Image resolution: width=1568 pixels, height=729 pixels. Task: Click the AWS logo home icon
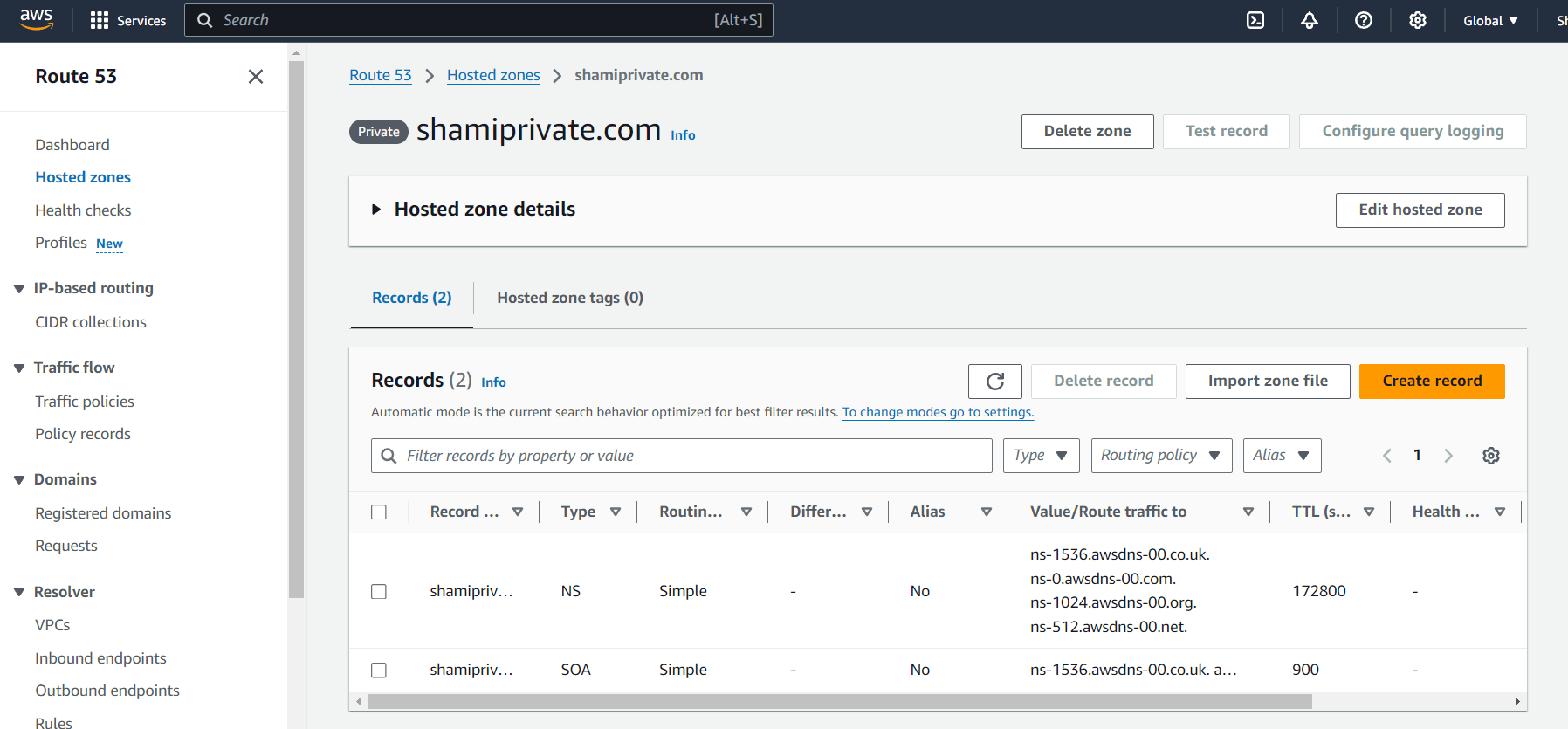(37, 20)
